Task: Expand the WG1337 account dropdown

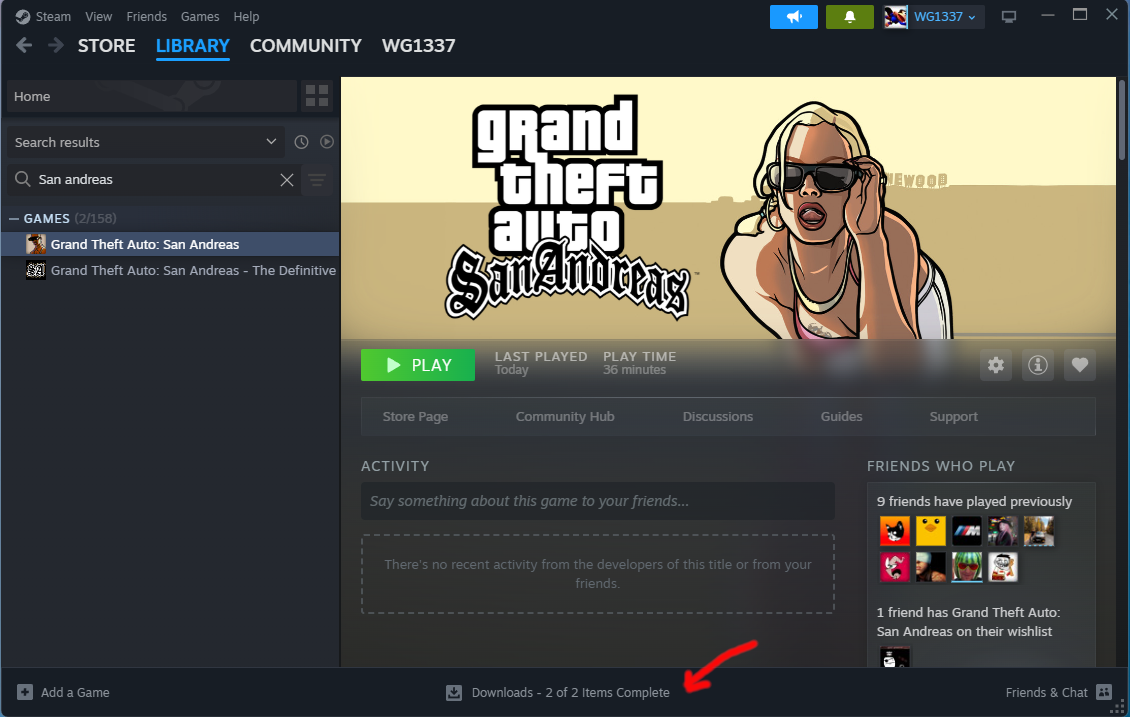Action: click(944, 17)
